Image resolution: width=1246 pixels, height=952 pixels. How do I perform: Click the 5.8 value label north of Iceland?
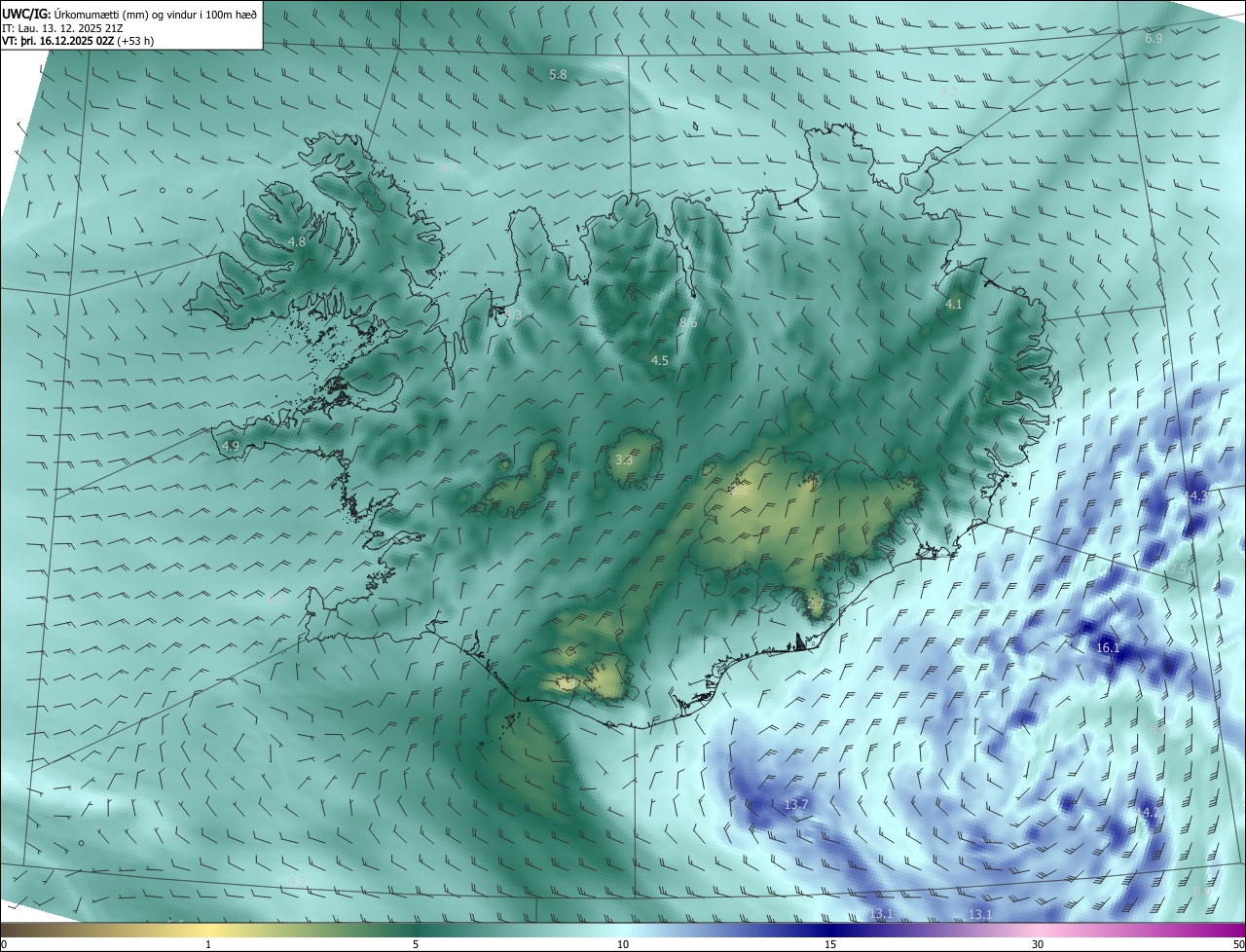tap(558, 74)
